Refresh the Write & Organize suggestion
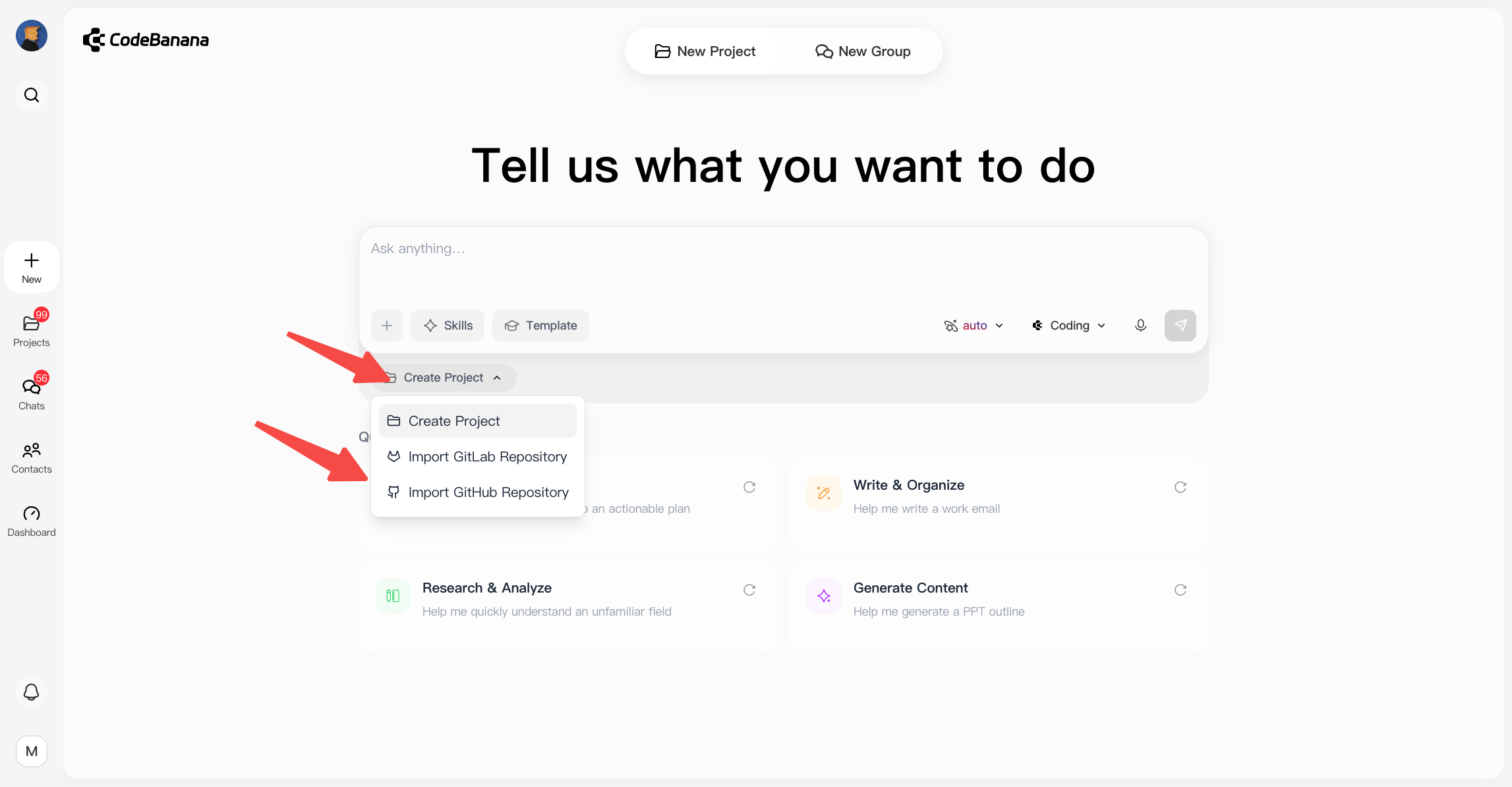 click(1180, 487)
